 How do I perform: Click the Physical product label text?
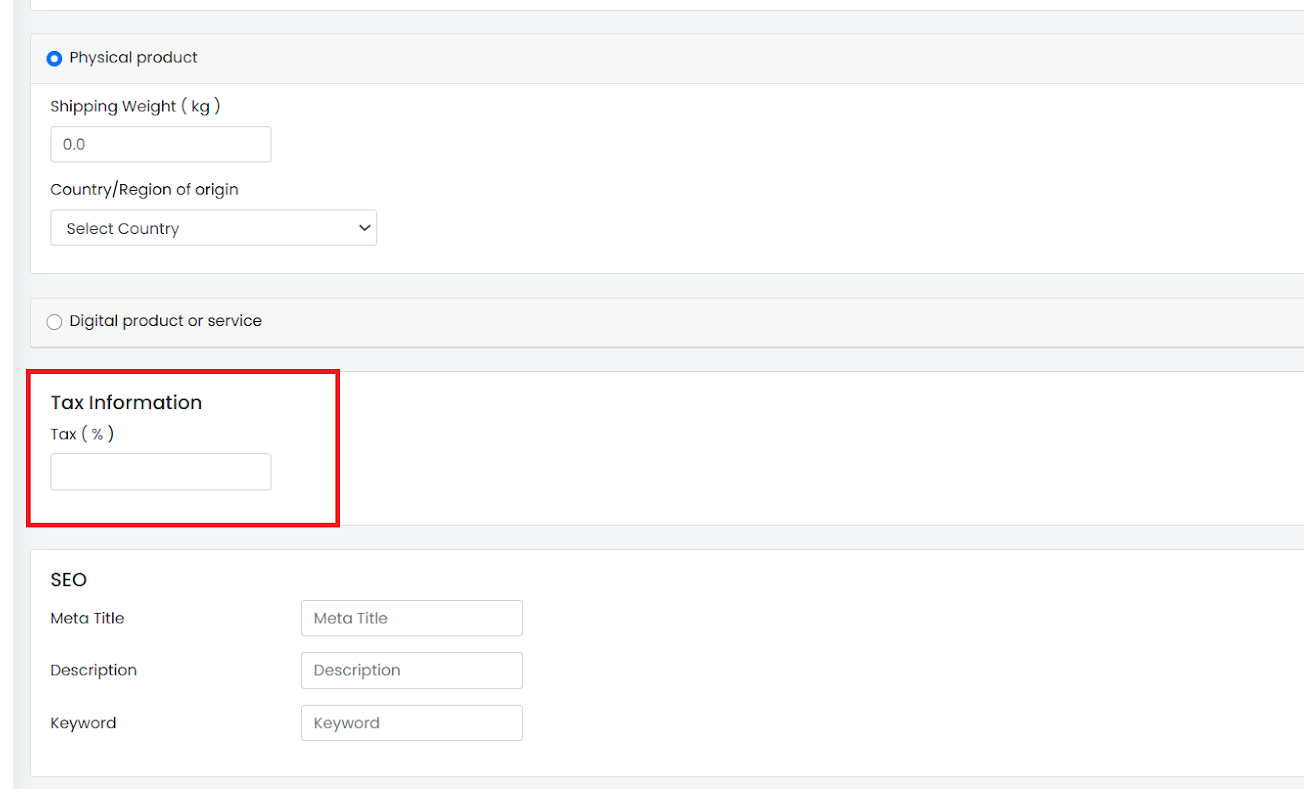(x=133, y=58)
